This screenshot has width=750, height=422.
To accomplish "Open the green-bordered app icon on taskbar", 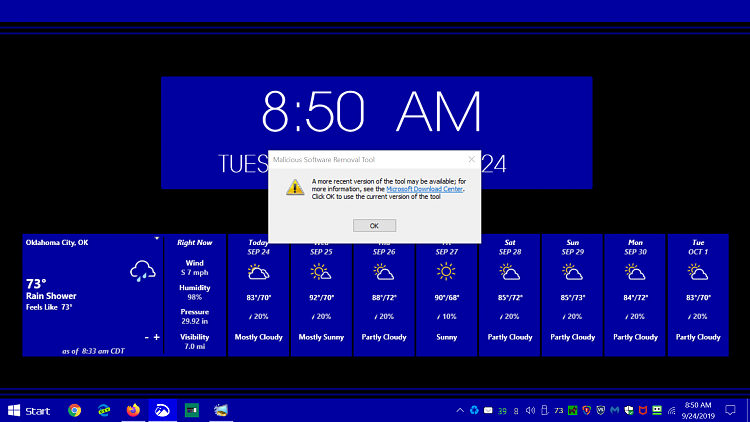I will click(192, 411).
